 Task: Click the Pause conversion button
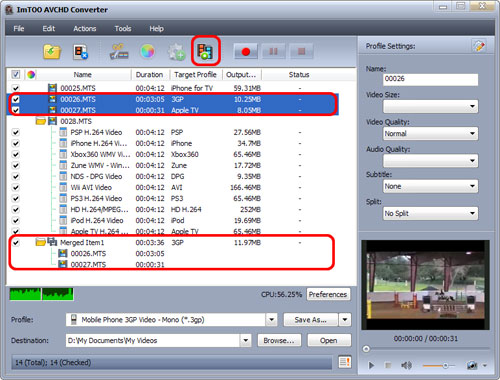[273, 52]
